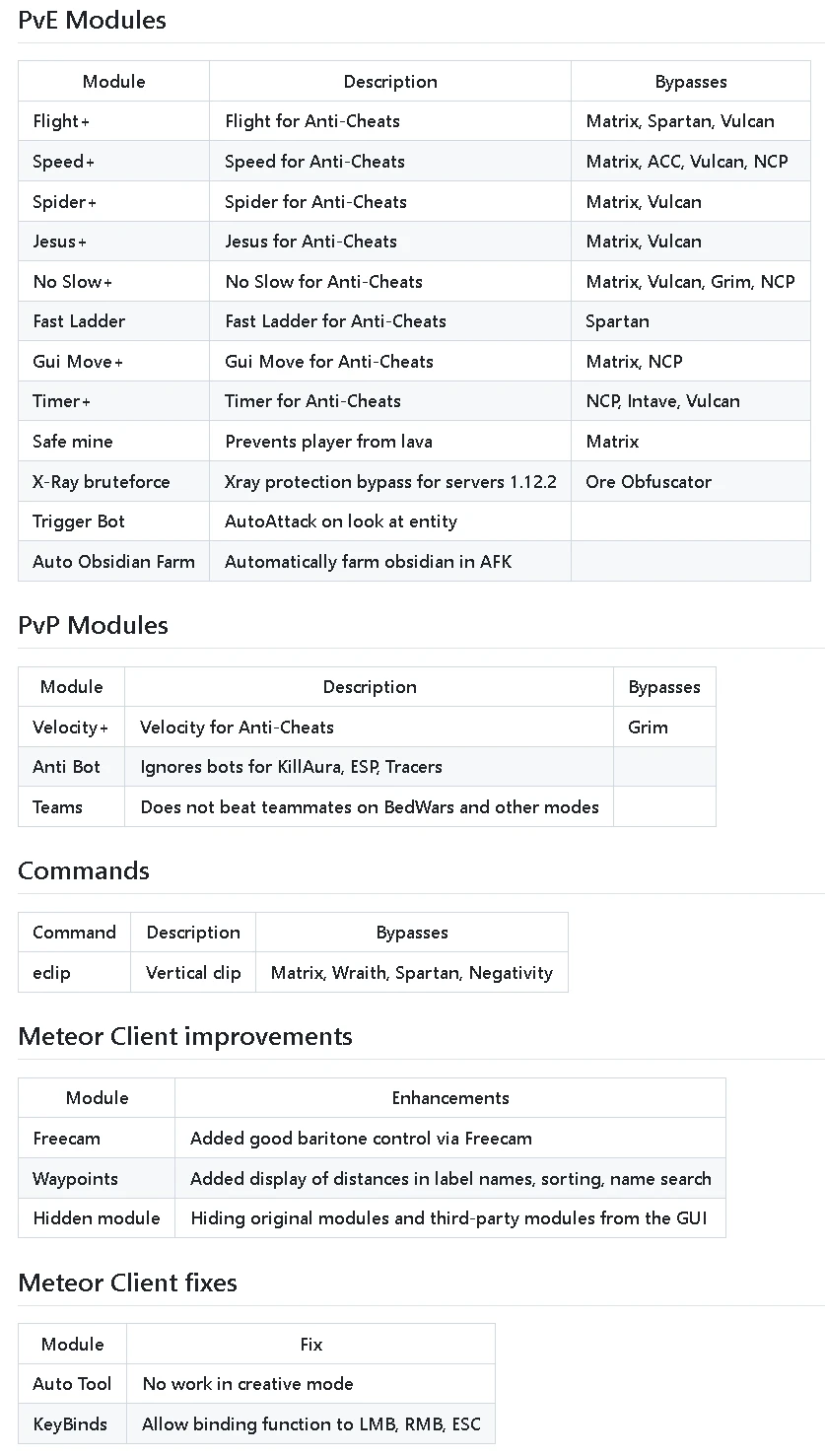Screen dimensions: 825x1456
Task: Click the Ore Obfuscator bypass cell
Action: 648,482
